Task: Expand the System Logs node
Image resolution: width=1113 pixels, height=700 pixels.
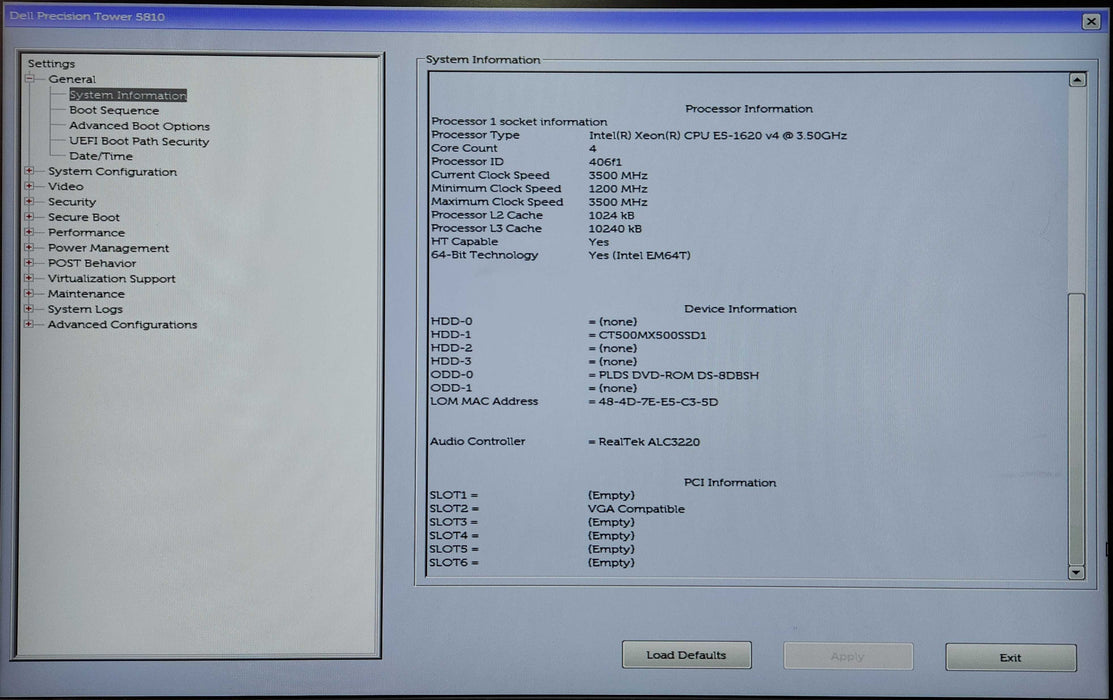Action: (x=29, y=309)
